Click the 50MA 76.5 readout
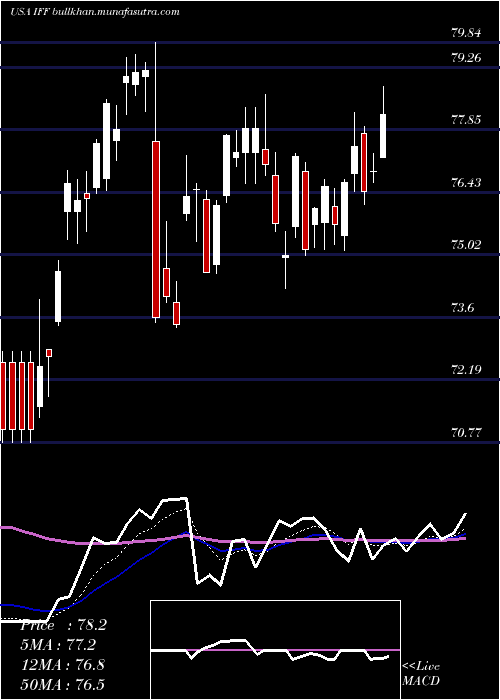Image resolution: width=500 pixels, height=700 pixels. [62, 684]
